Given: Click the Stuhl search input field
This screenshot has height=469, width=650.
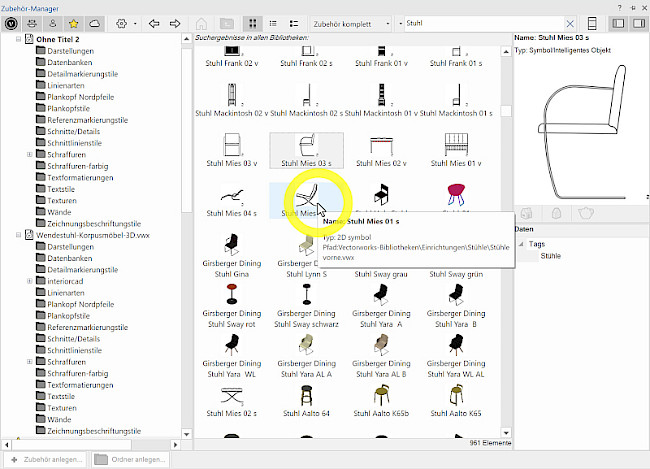Looking at the screenshot, I should 480,22.
